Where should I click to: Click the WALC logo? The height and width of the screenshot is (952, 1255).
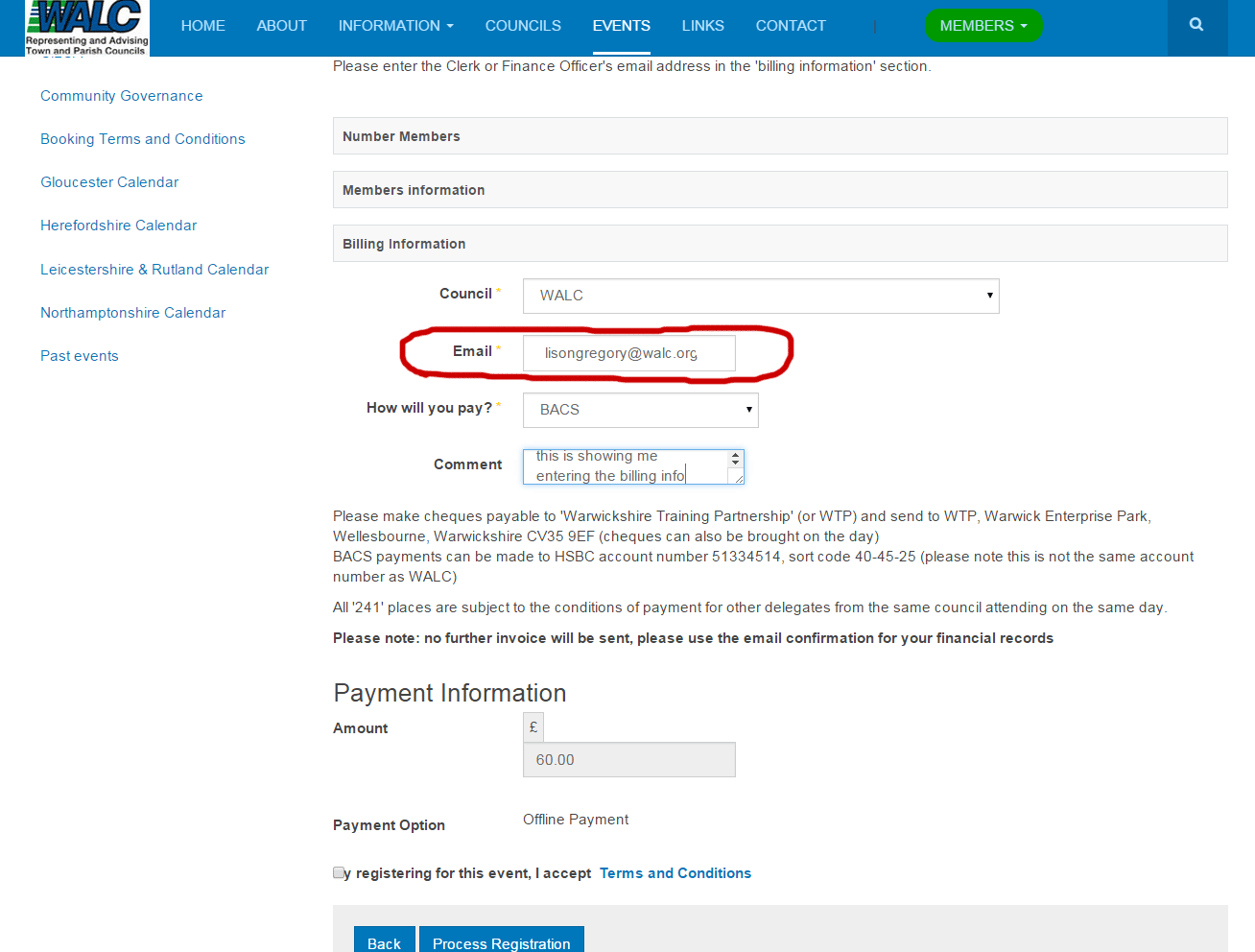(87, 28)
